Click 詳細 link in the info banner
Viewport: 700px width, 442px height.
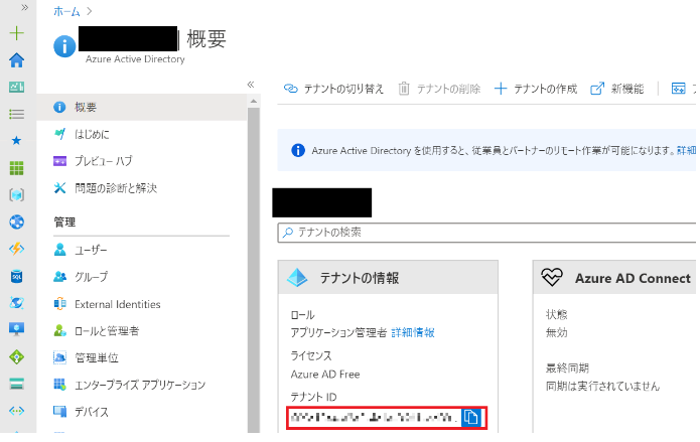point(687,150)
